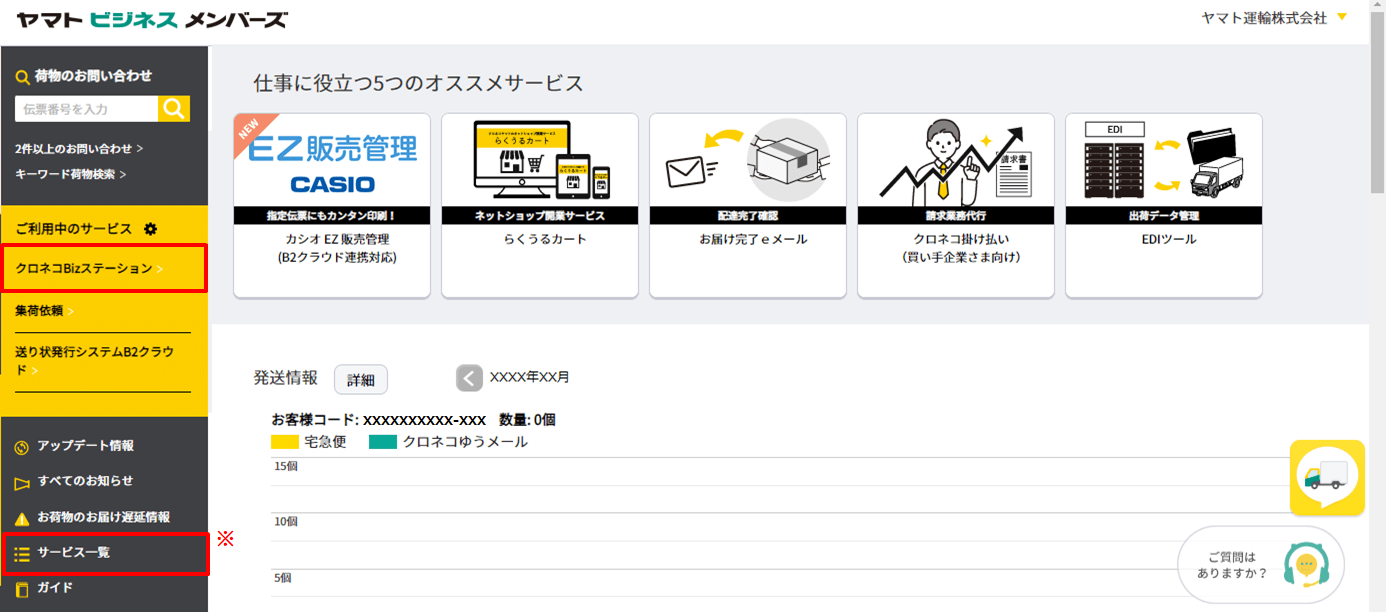Open the らくうるカート service card
This screenshot has width=1386, height=612.
coord(540,205)
